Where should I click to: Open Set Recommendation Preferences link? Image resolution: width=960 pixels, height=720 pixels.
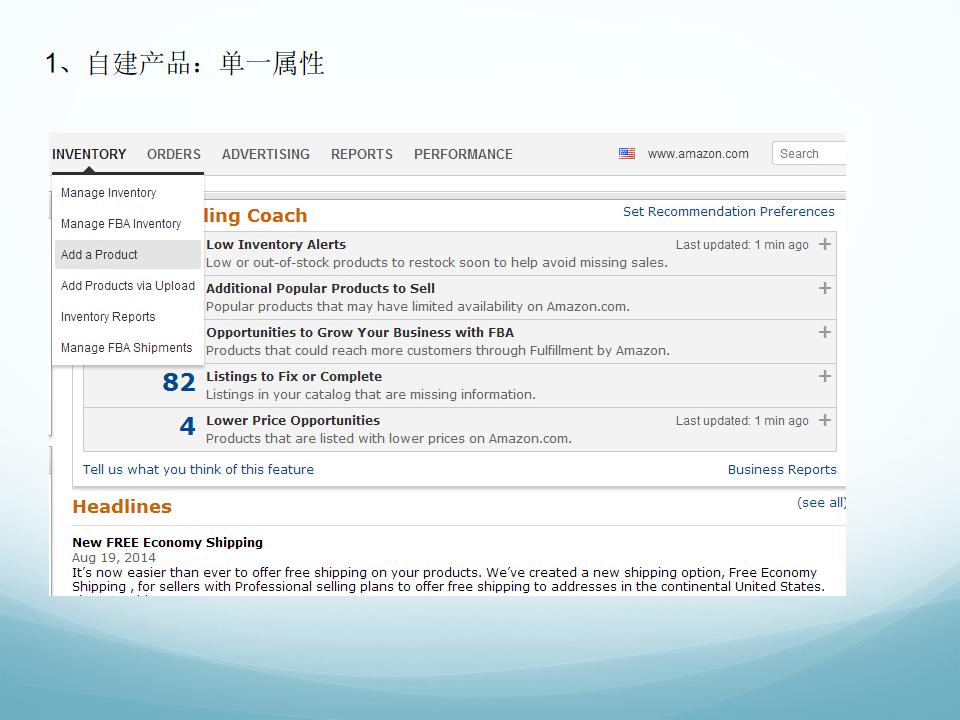[x=729, y=211]
